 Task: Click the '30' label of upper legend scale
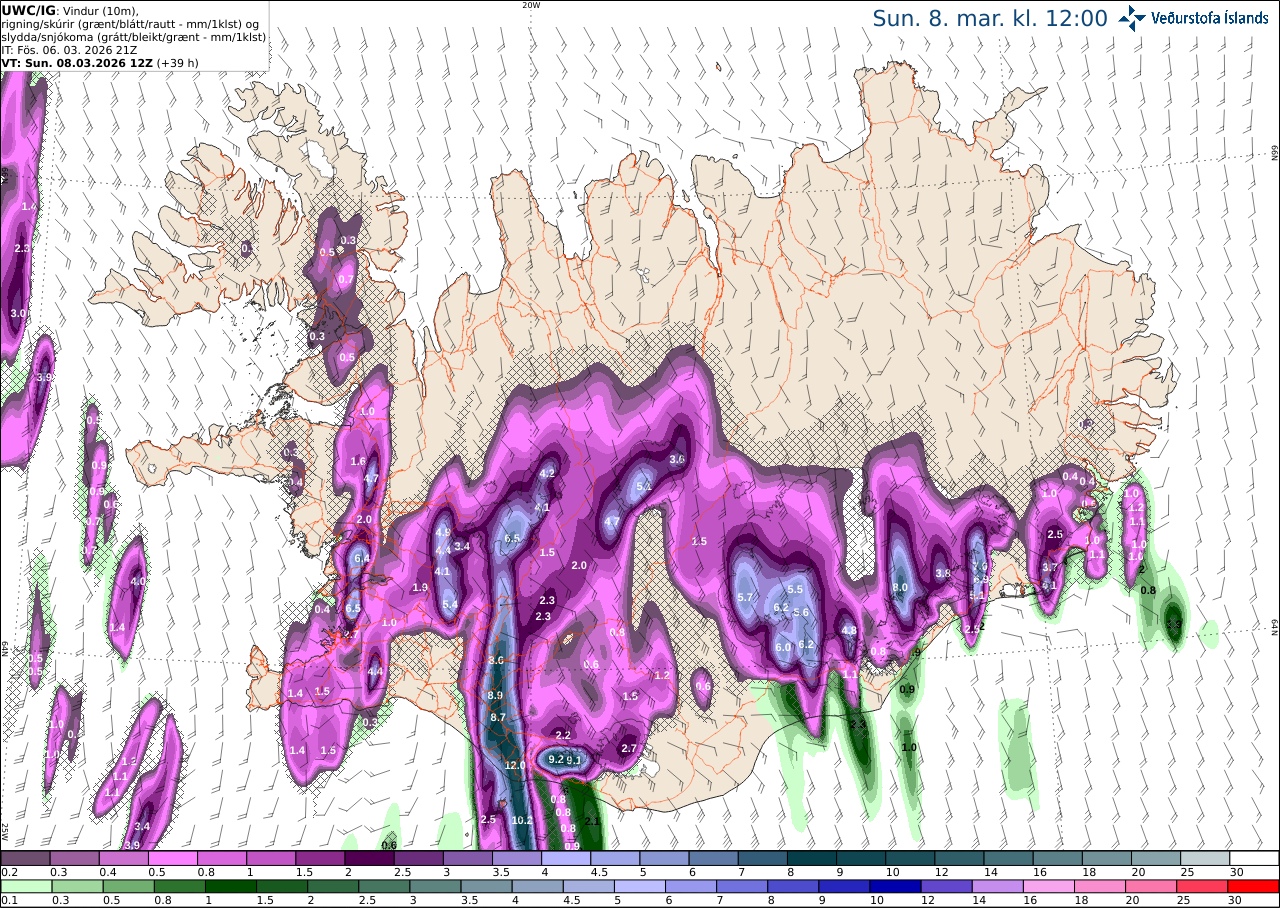coord(1236,872)
